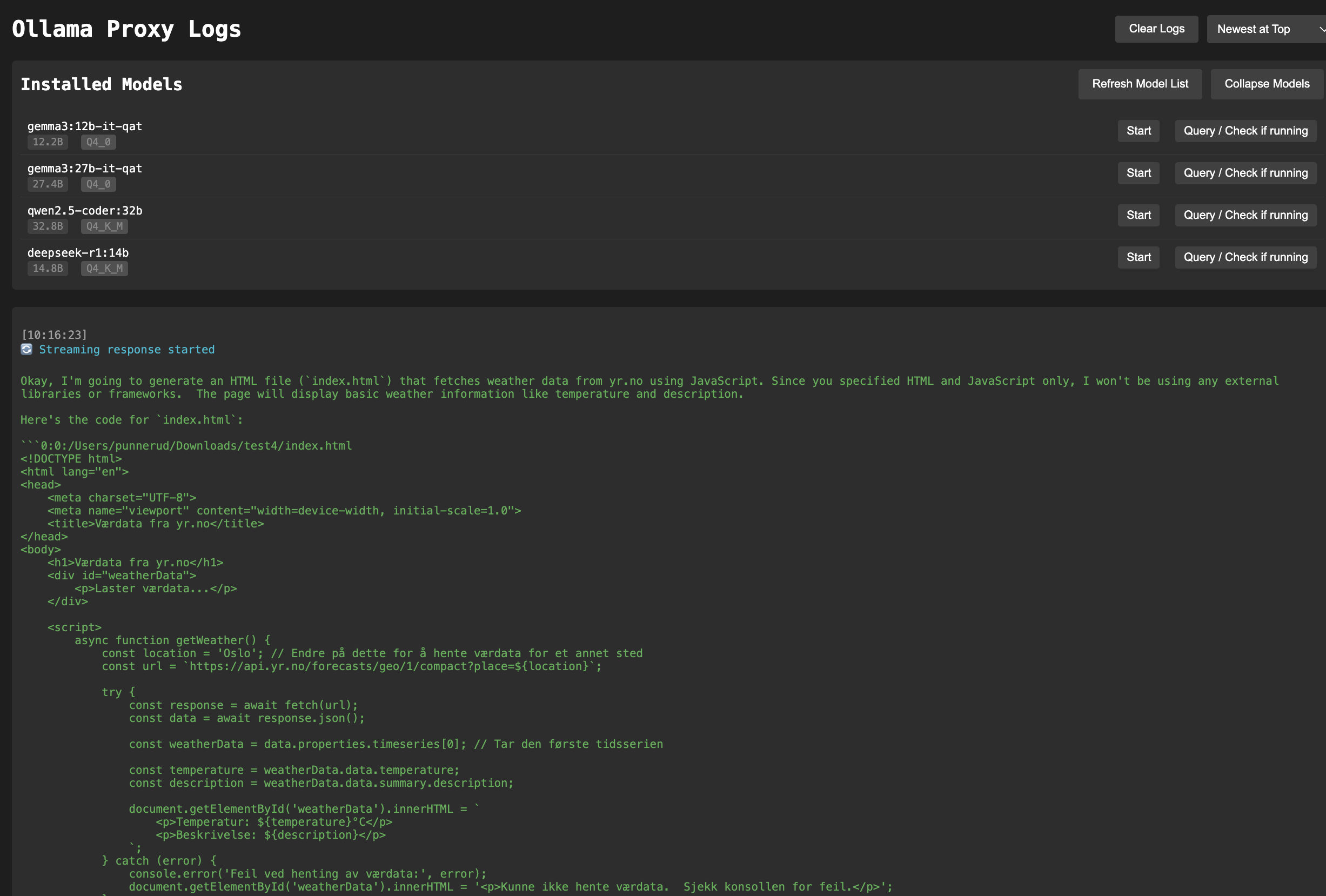
Task: Click the 12.2B size badge
Action: click(48, 142)
